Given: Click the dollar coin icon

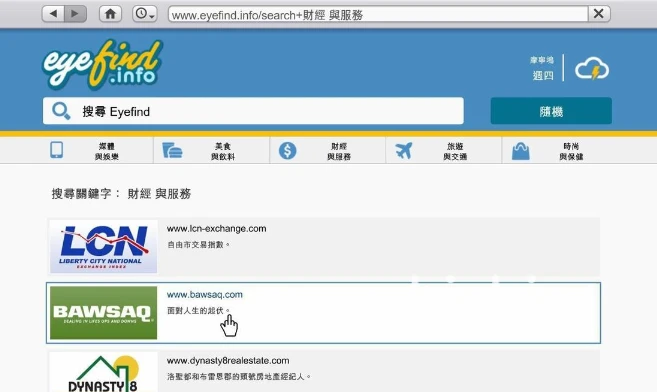Looking at the screenshot, I should [x=288, y=150].
